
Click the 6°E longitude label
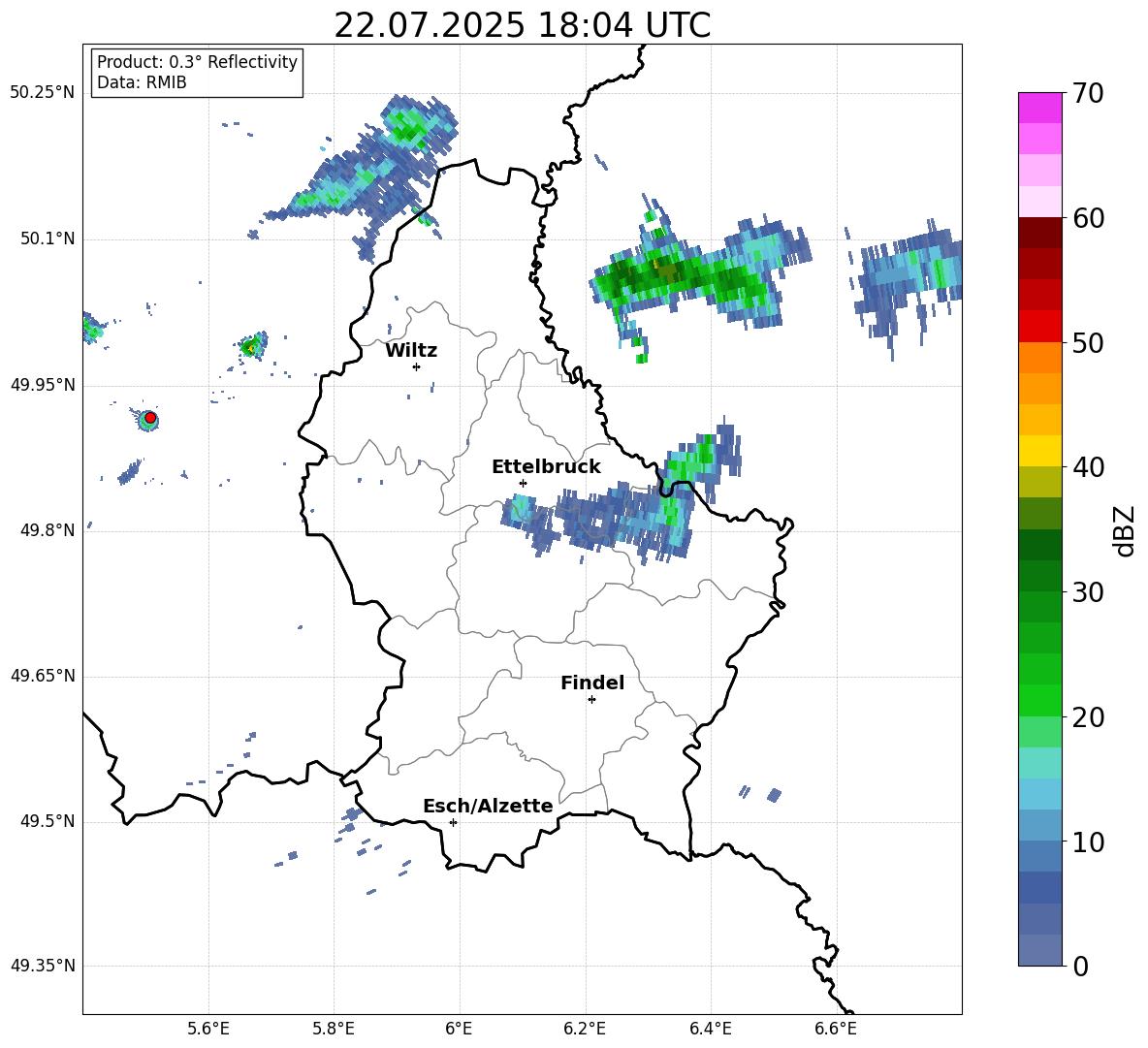(459, 1029)
